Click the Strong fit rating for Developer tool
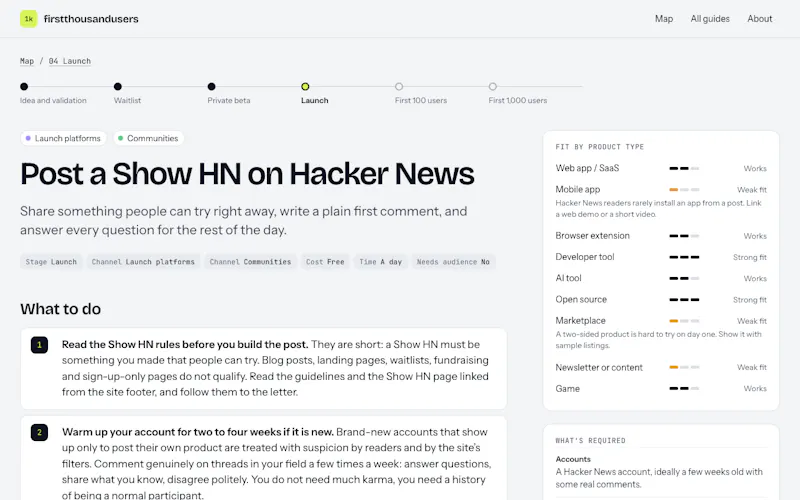Screen dimensions: 800x500 point(749,257)
